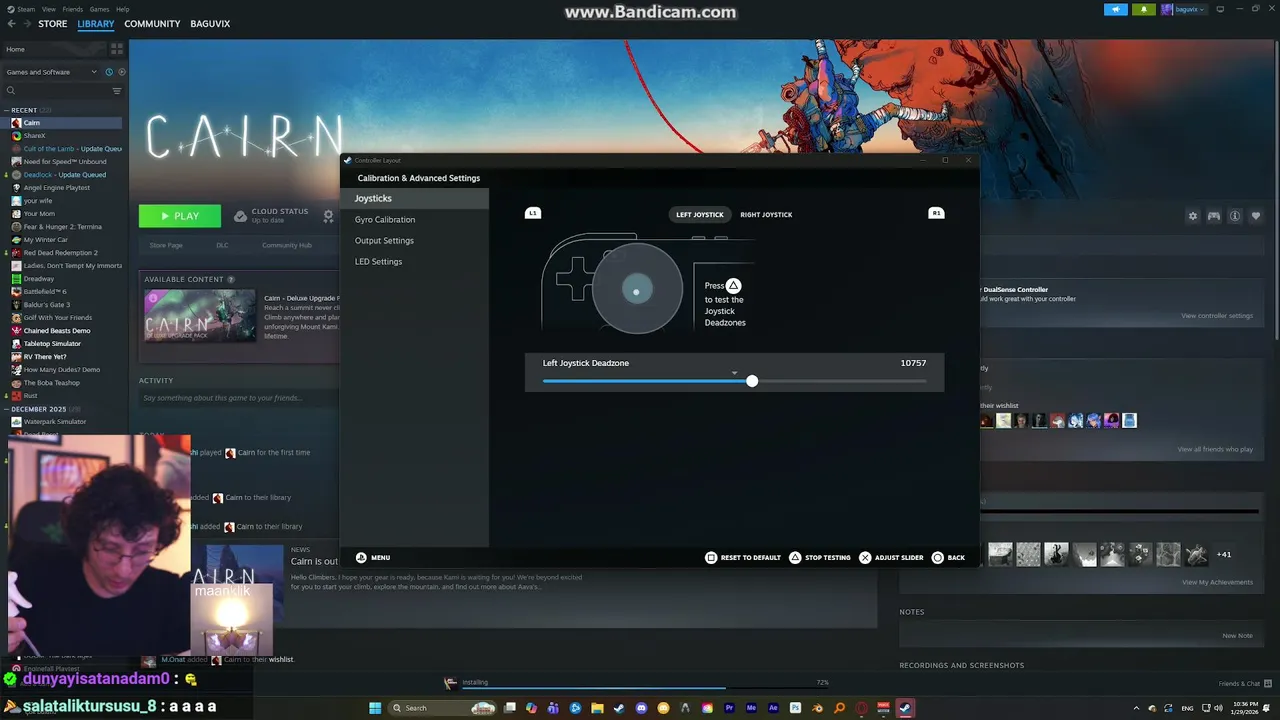Open the BAGUVIX profile tab
The width and height of the screenshot is (1280, 720).
210,24
